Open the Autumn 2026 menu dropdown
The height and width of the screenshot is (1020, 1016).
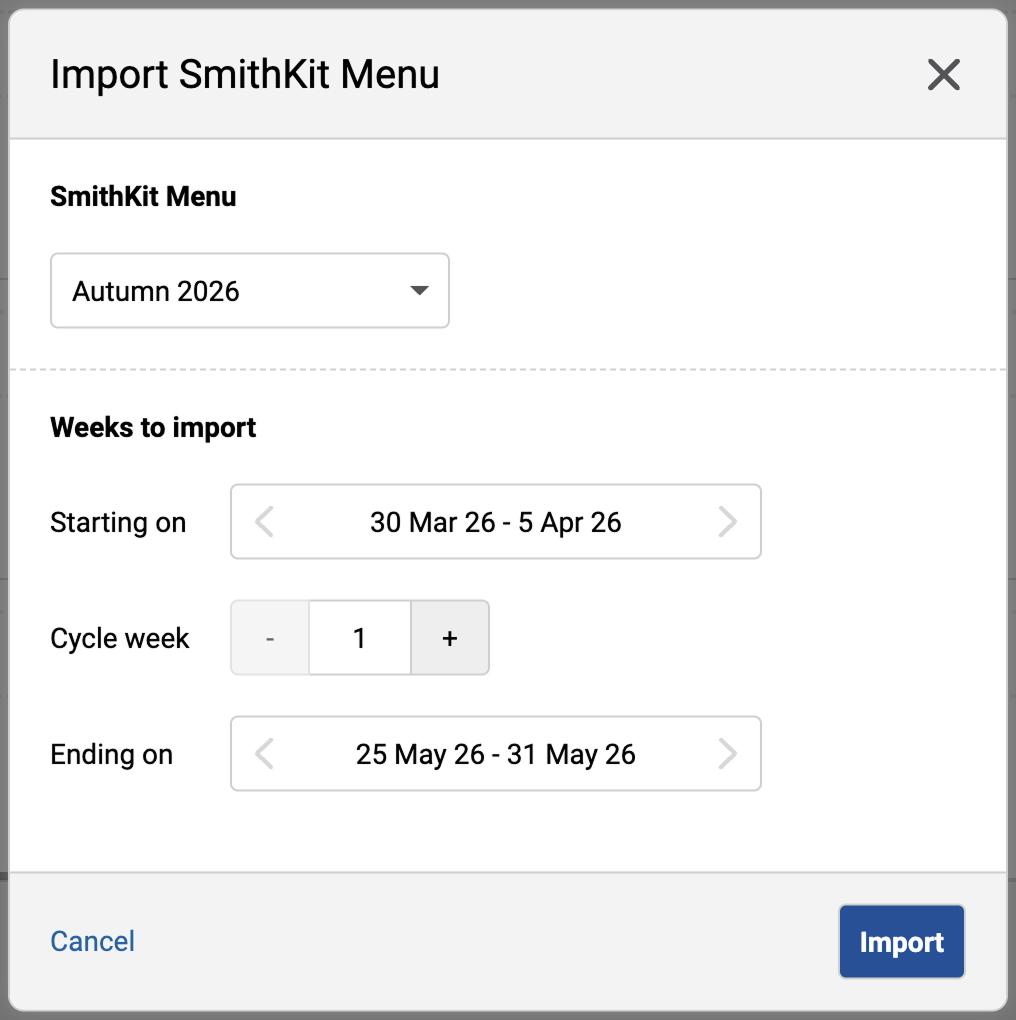(249, 291)
